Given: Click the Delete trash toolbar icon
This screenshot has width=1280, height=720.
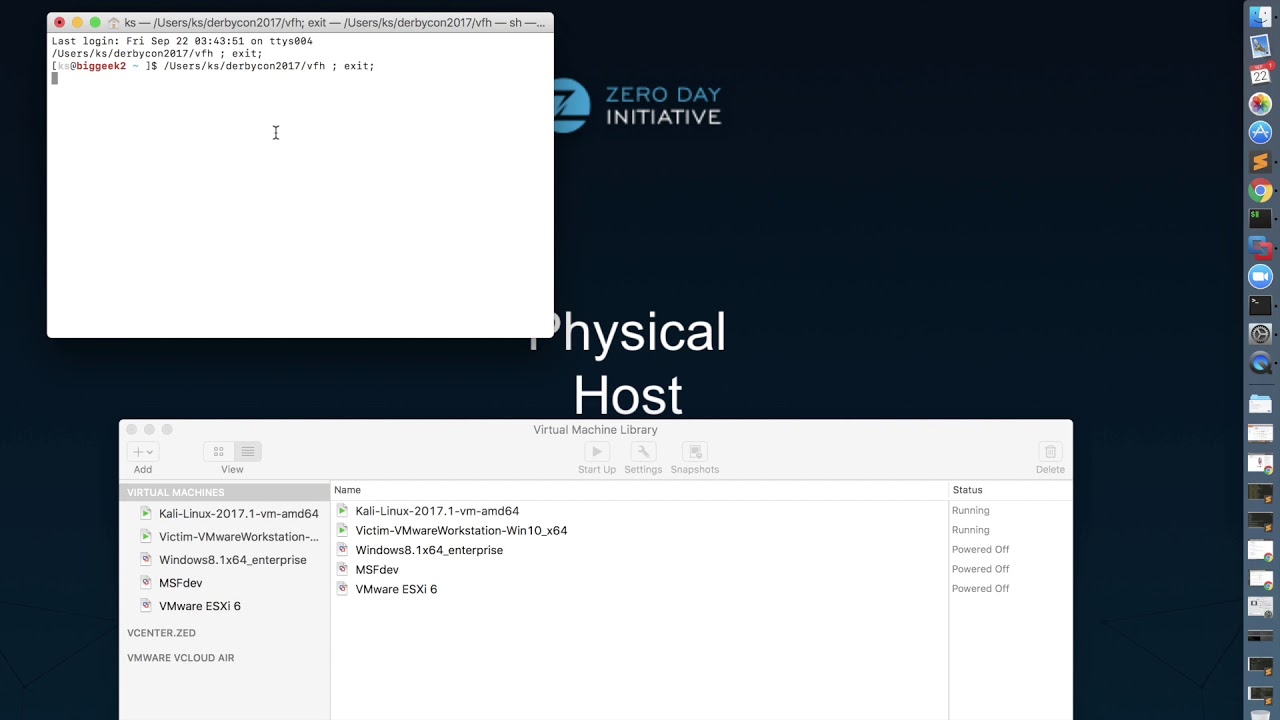Looking at the screenshot, I should point(1050,452).
